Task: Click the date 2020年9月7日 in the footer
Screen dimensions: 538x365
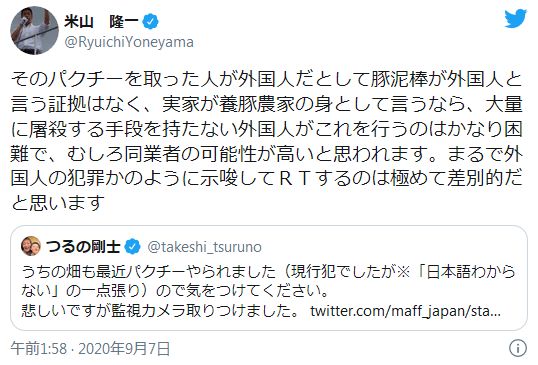Action: [x=125, y=349]
